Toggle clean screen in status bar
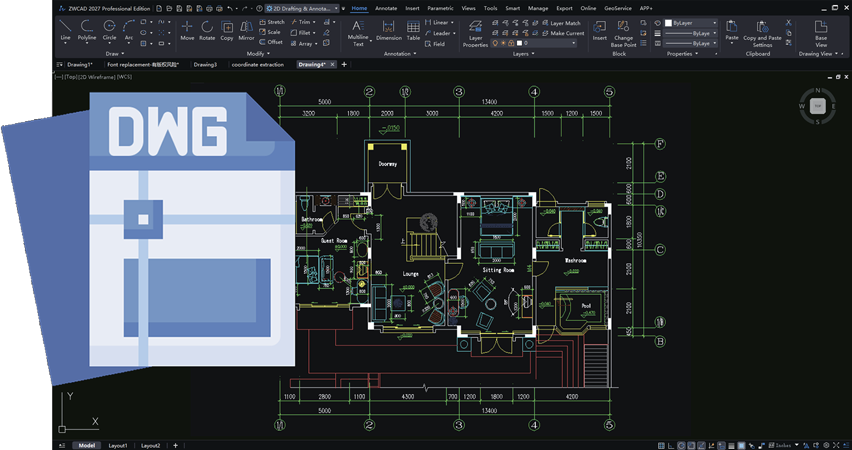Viewport: 852px width, 450px height. [x=836, y=446]
